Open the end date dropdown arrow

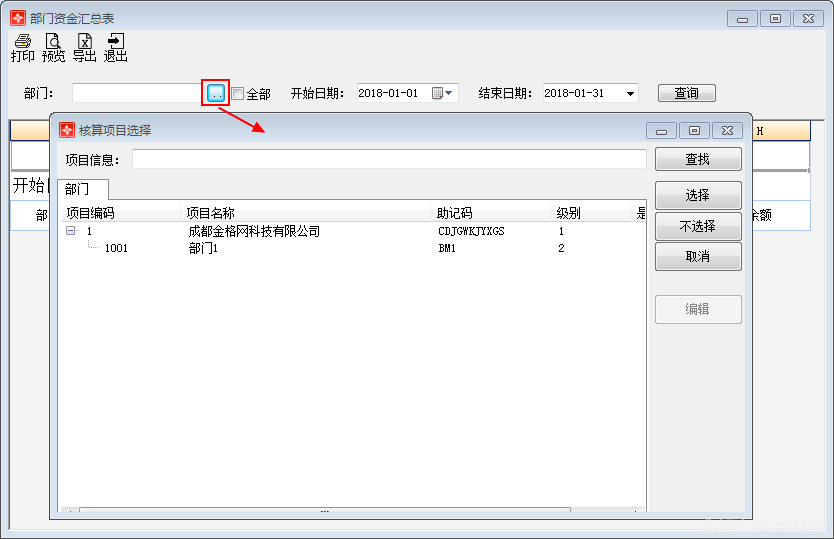[630, 94]
